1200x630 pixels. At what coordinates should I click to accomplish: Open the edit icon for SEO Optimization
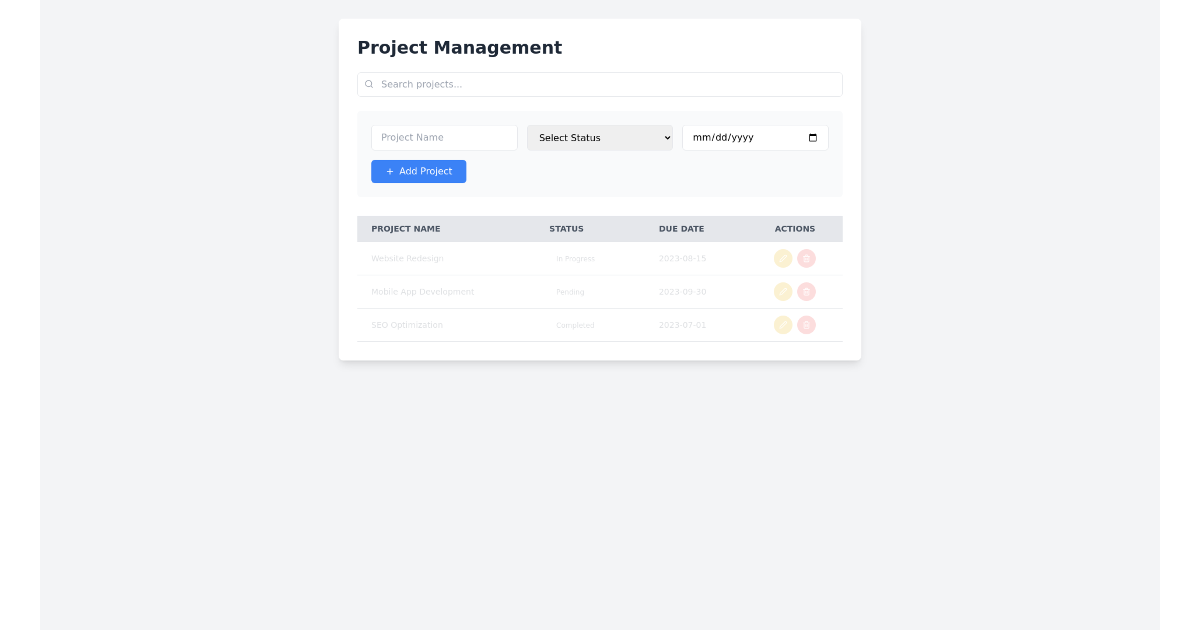point(783,325)
